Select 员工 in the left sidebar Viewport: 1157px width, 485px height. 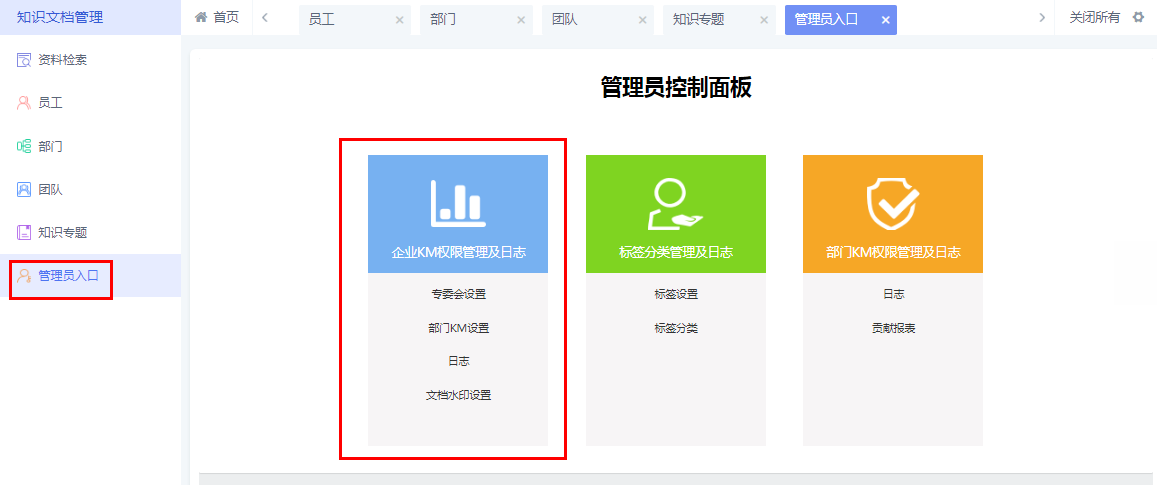point(50,103)
